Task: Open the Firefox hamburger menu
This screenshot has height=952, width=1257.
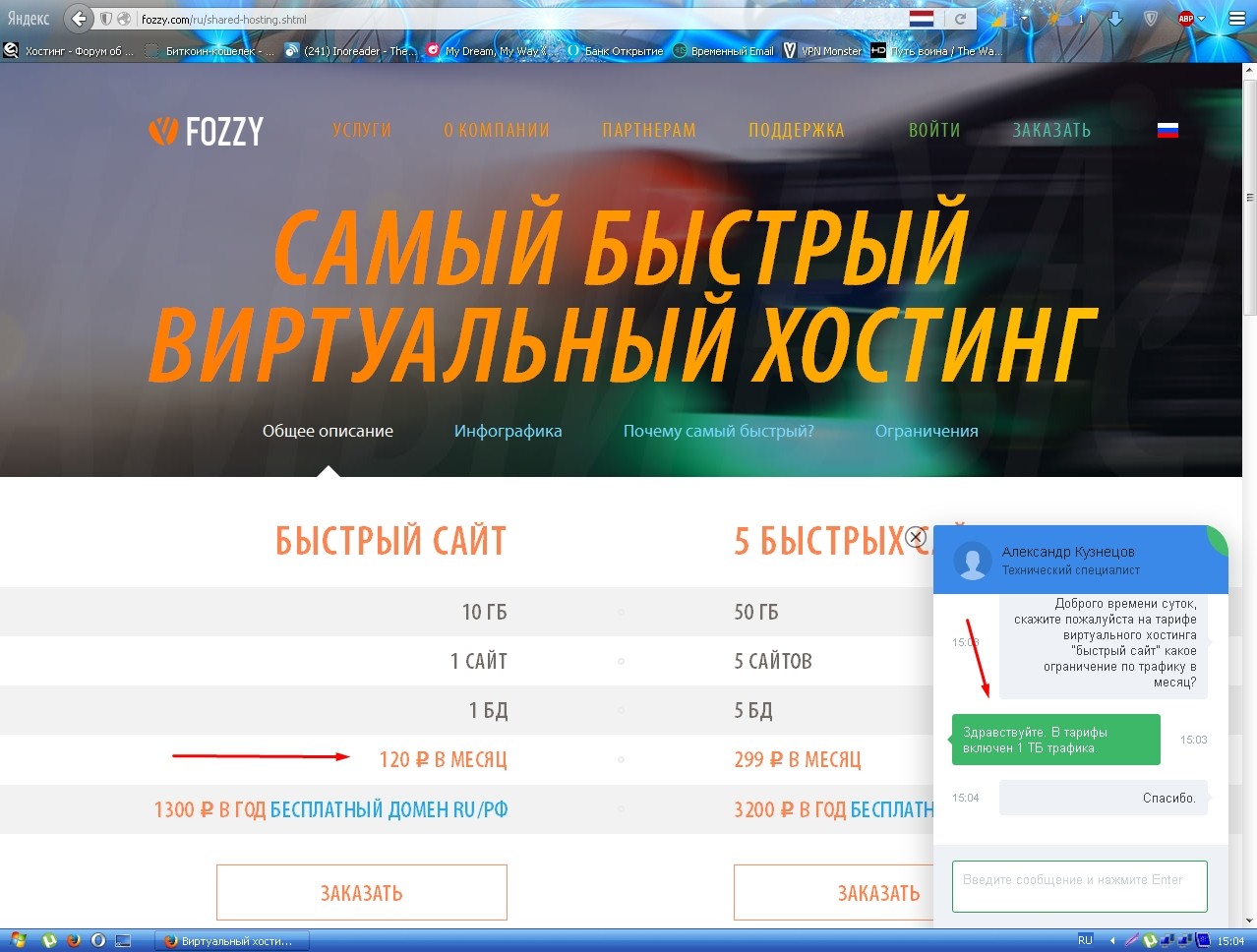Action: (1236, 18)
